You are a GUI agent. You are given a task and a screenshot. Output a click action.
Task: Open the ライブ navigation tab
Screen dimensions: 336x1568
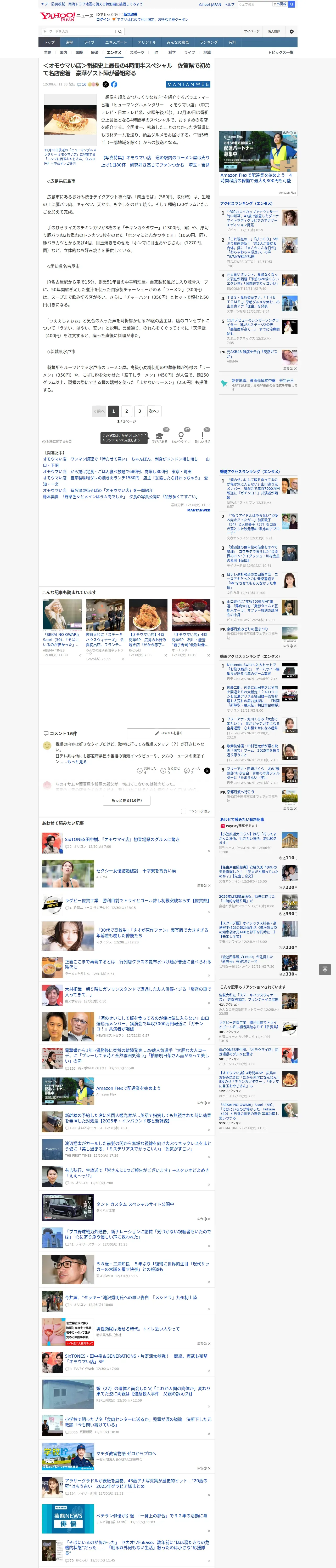click(89, 43)
